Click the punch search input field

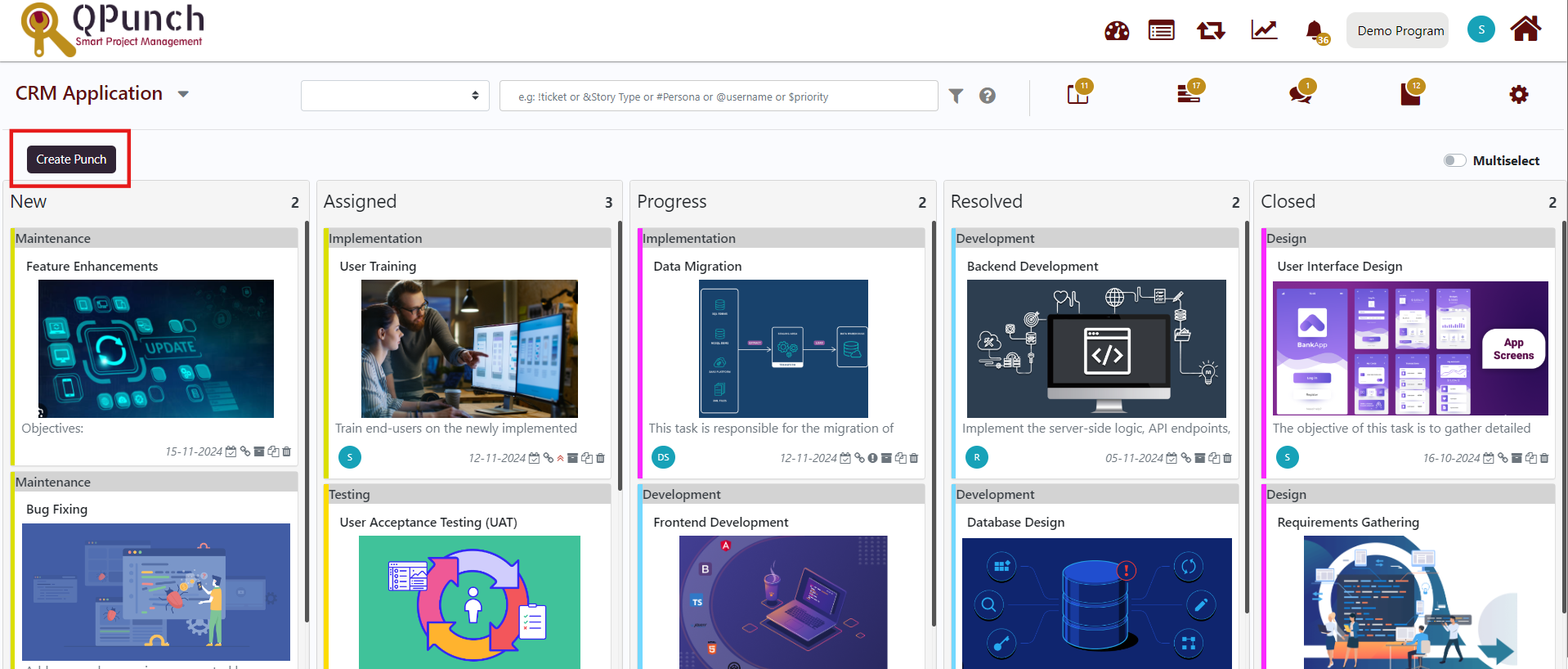click(x=719, y=96)
